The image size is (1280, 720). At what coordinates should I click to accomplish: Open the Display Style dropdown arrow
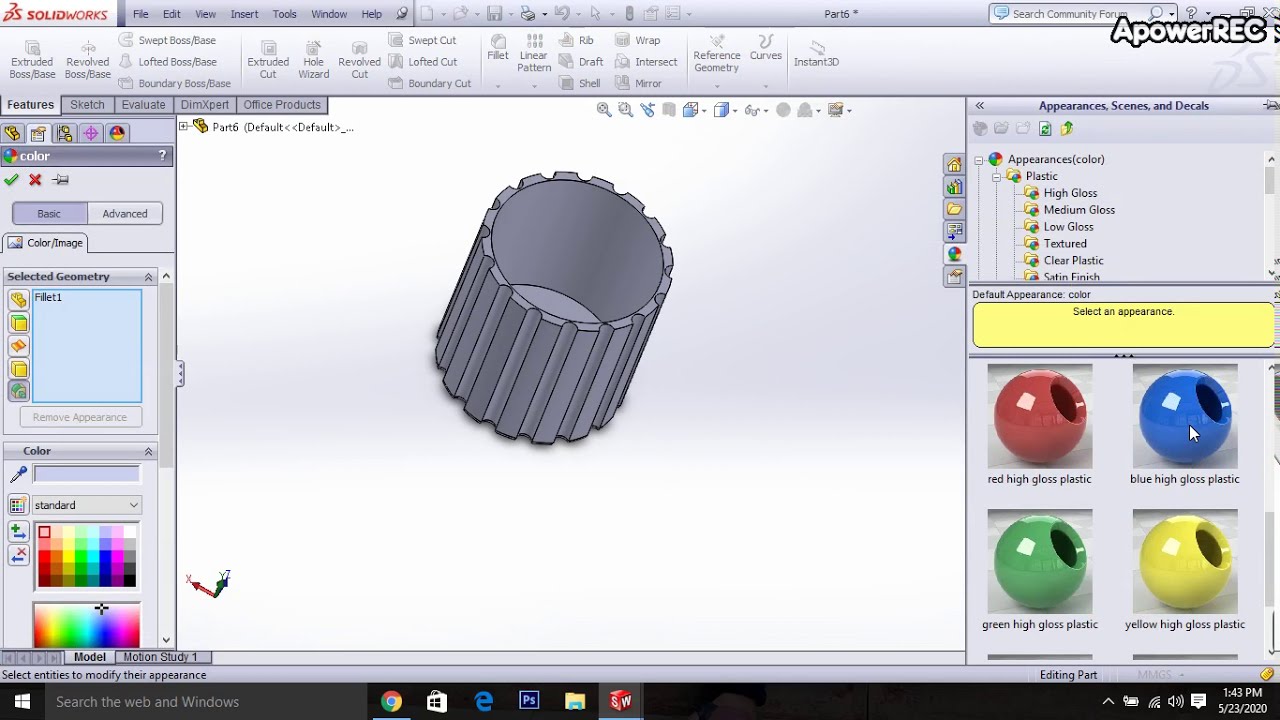coord(735,111)
